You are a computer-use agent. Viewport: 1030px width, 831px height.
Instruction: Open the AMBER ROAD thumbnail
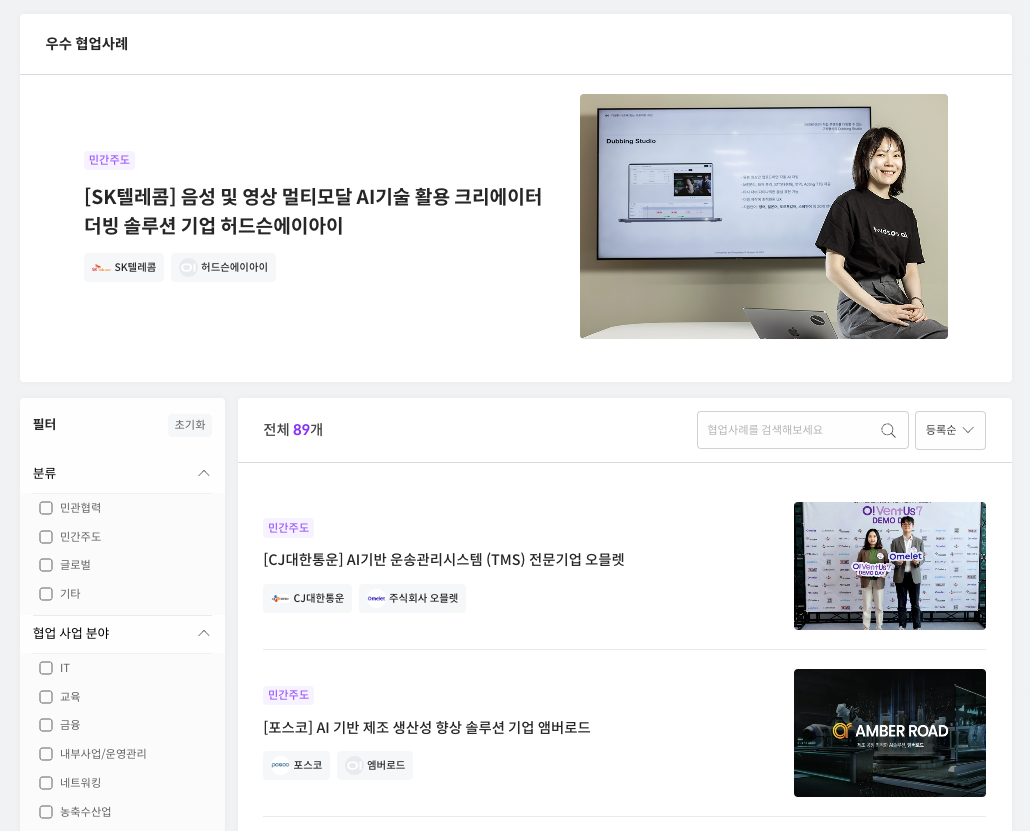pyautogui.click(x=889, y=733)
